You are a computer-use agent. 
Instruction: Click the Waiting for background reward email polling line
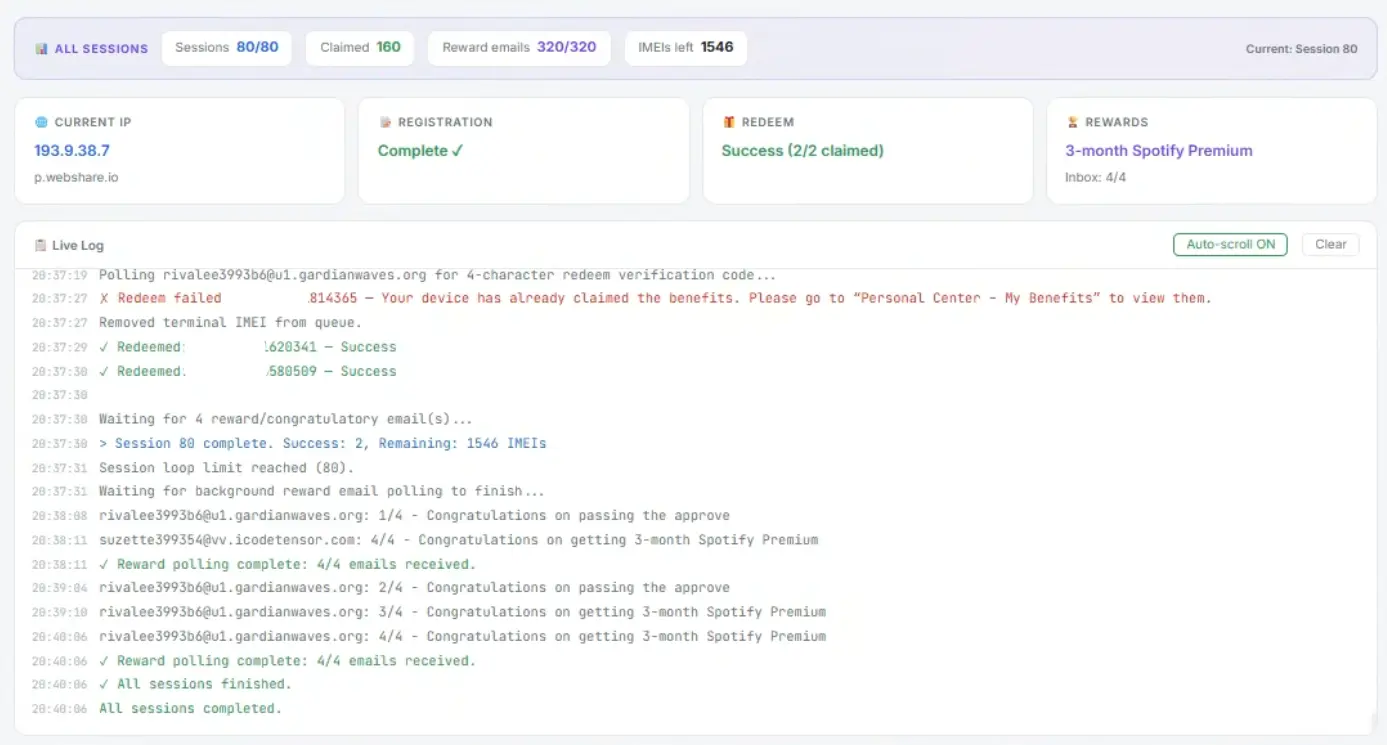[x=322, y=491]
